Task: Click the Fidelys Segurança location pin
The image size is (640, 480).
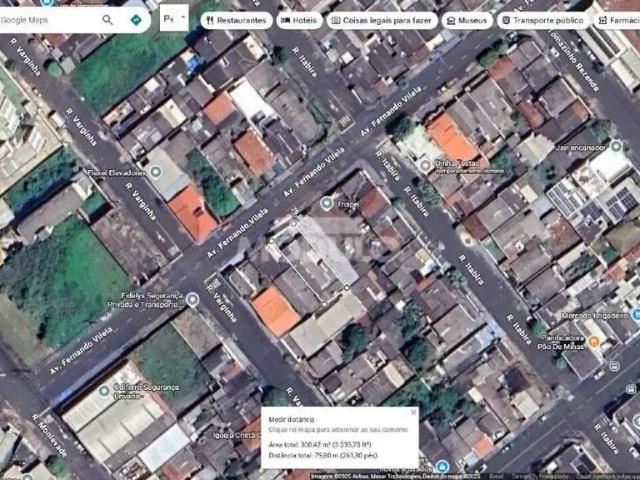Action: pos(191,299)
